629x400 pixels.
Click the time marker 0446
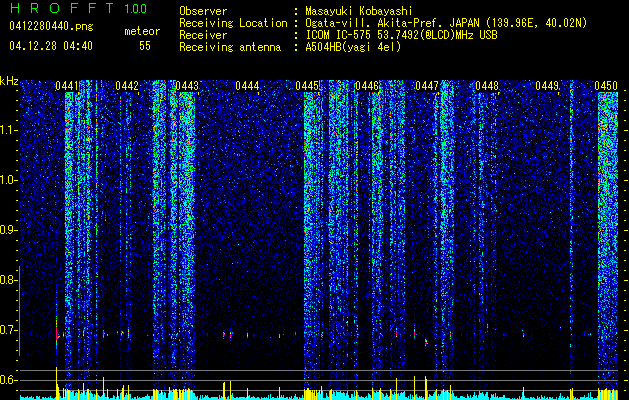click(367, 86)
